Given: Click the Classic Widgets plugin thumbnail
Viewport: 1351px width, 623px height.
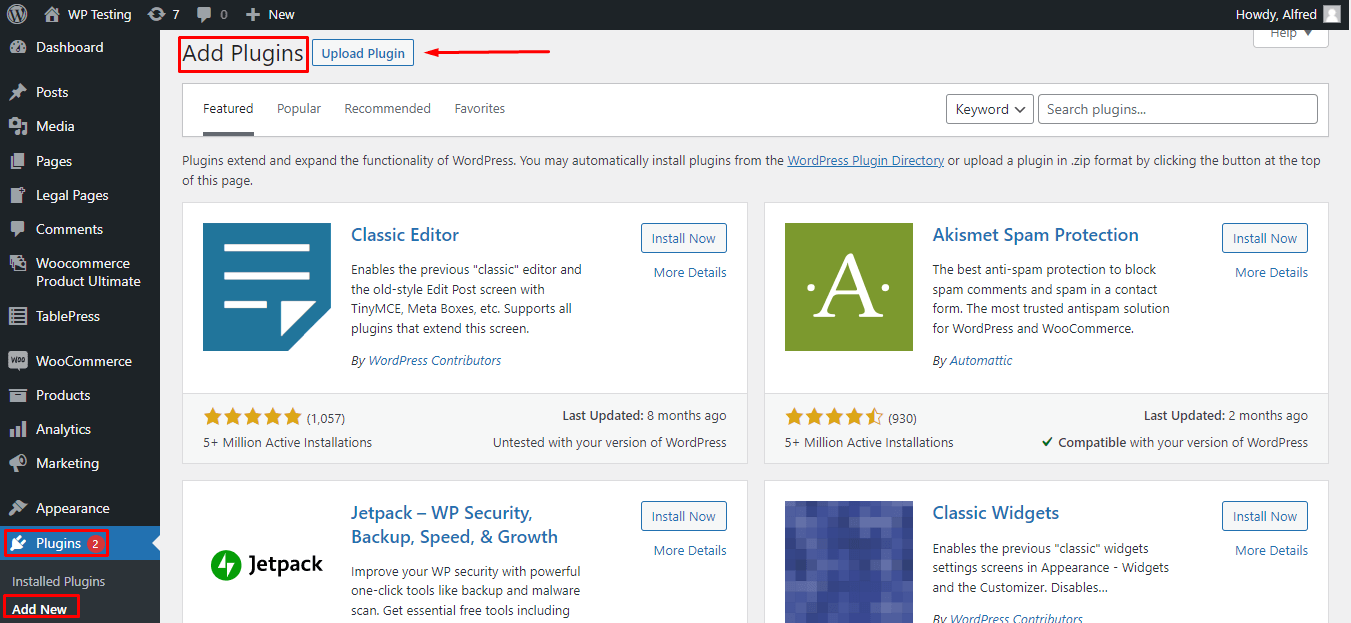Looking at the screenshot, I should [x=849, y=562].
